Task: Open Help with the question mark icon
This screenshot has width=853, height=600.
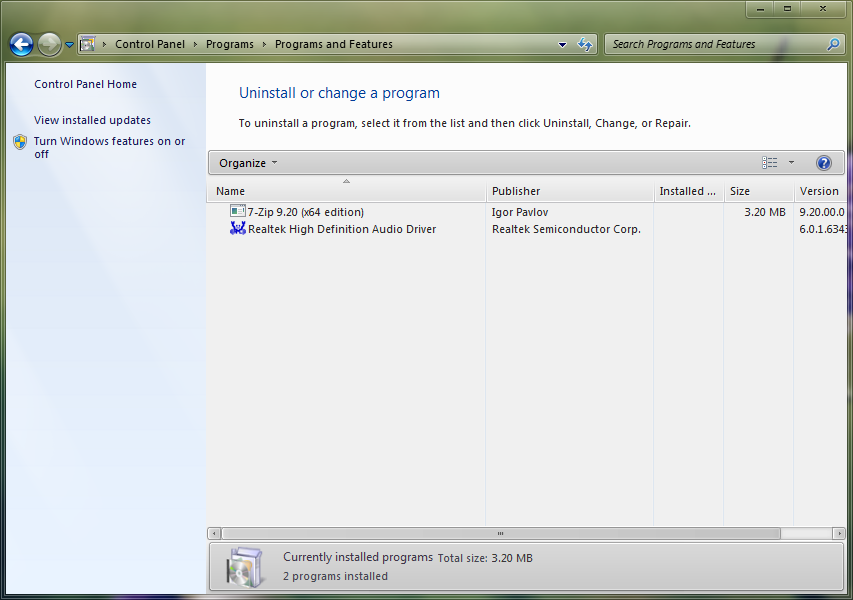Action: click(x=824, y=163)
